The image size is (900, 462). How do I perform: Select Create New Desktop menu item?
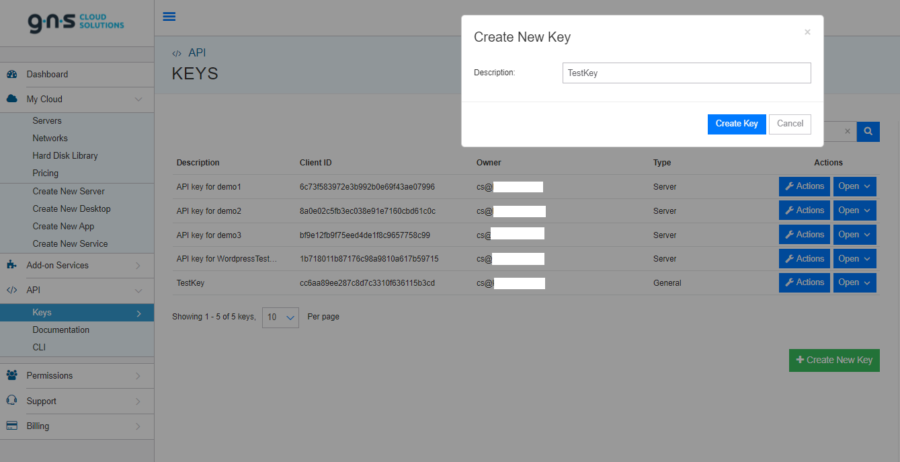click(72, 209)
